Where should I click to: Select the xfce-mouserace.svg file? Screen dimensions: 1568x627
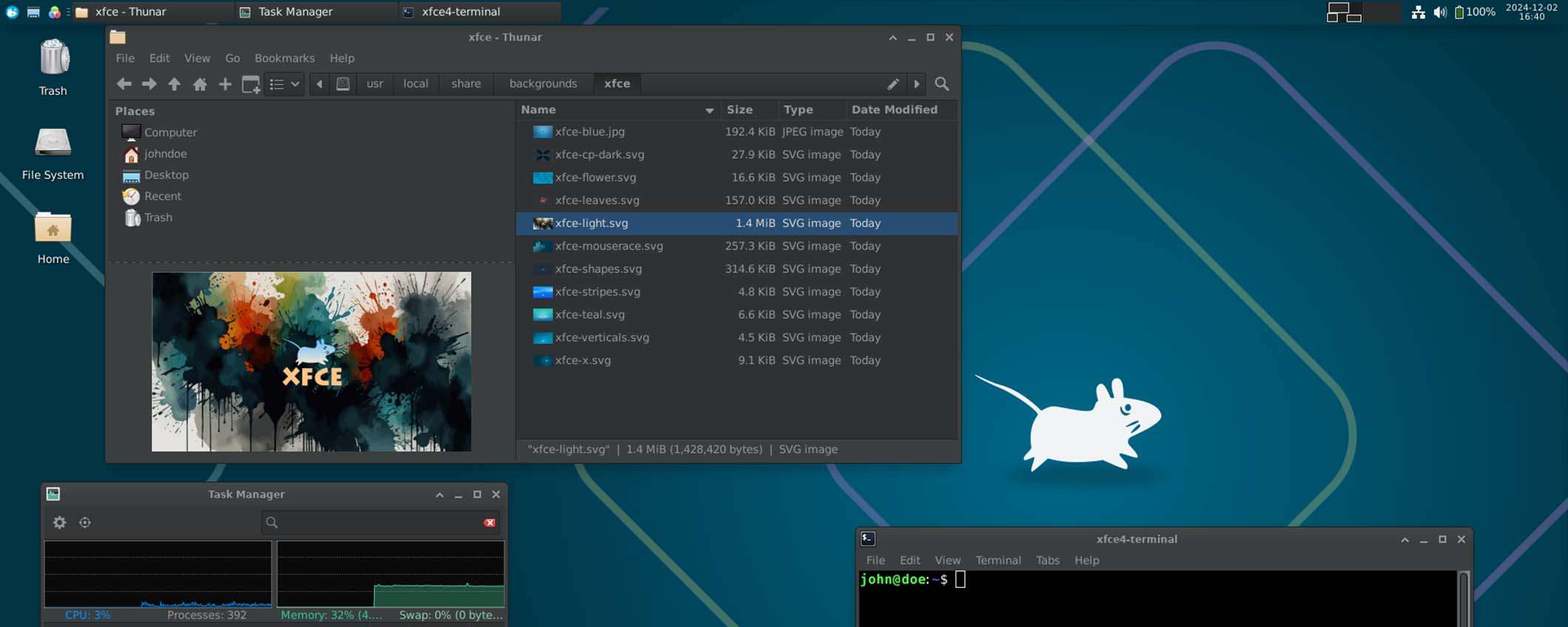coord(608,246)
